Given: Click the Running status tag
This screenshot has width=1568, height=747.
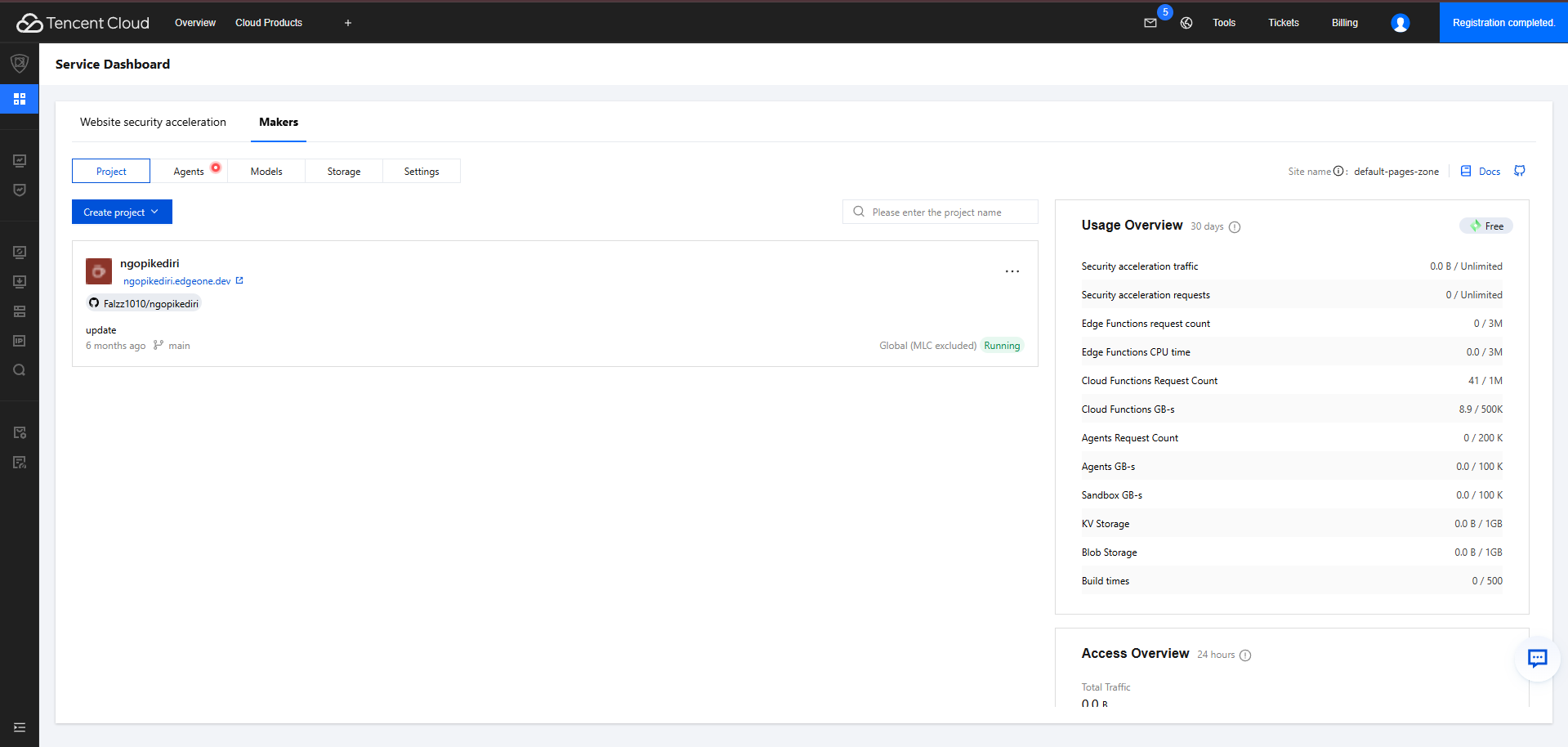Looking at the screenshot, I should coord(1002,346).
